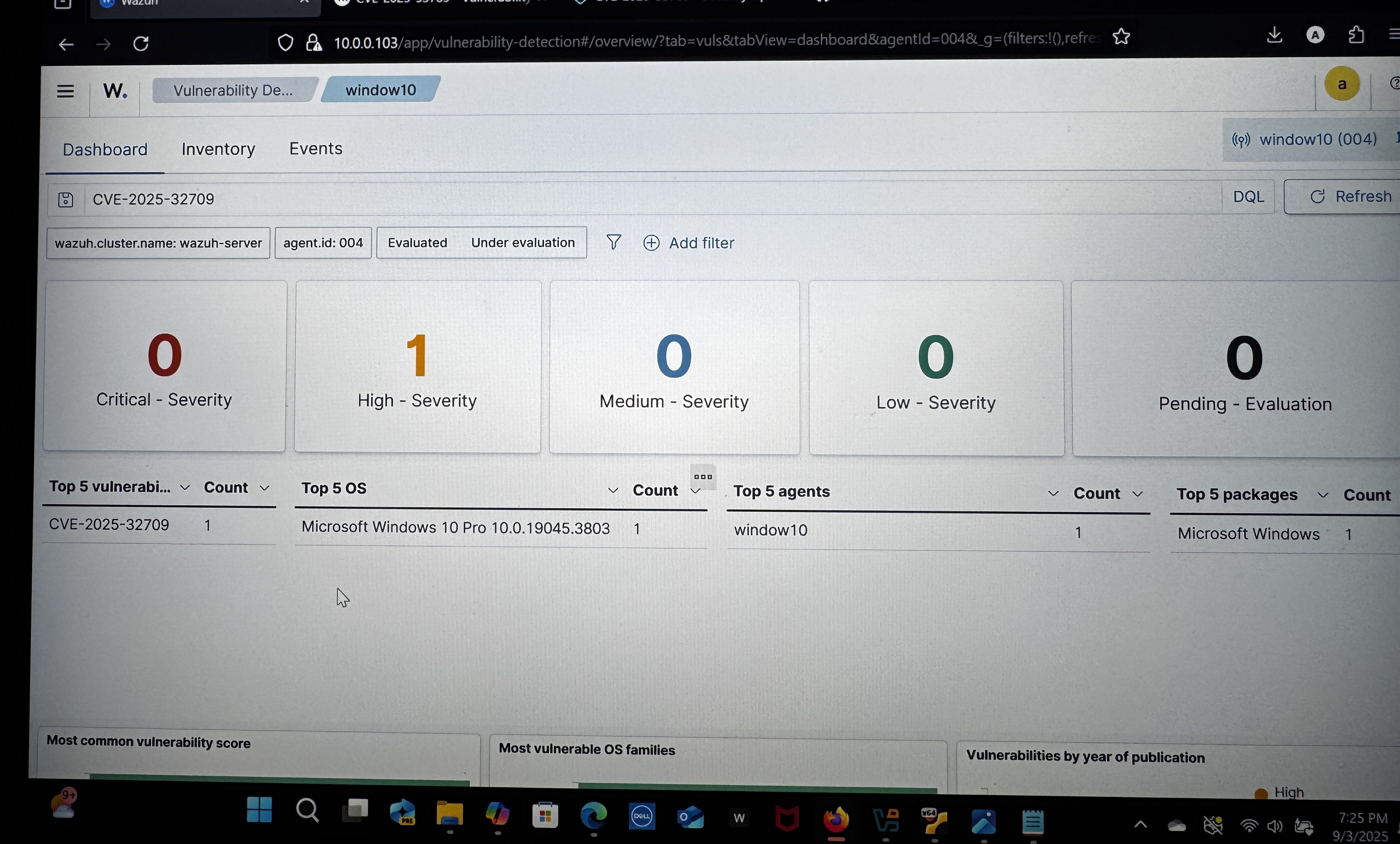Click the Medium - Severity metric card

point(674,368)
